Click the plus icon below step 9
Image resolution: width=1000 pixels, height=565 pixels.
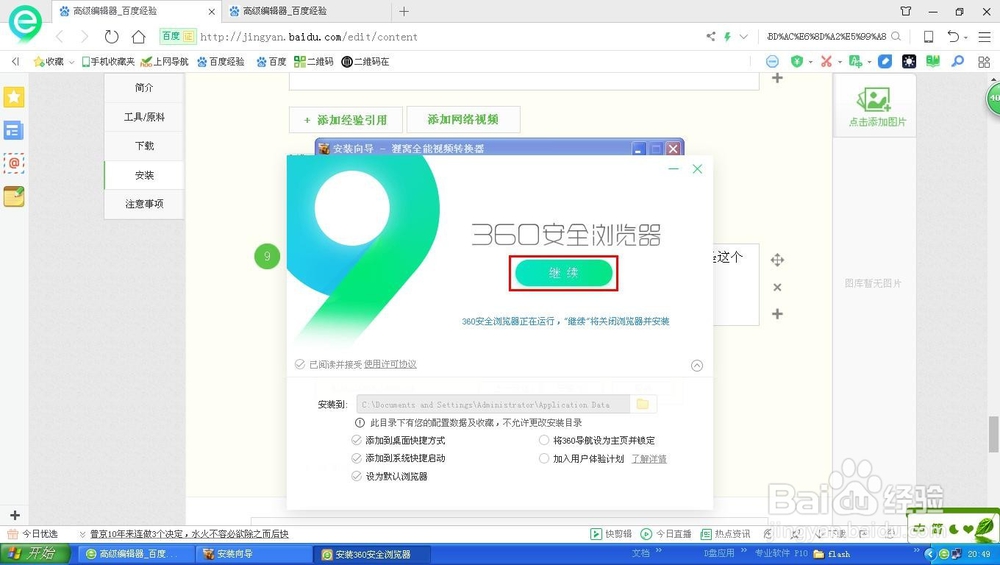coord(777,314)
